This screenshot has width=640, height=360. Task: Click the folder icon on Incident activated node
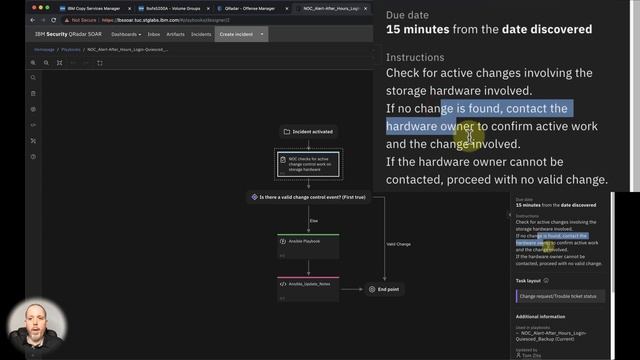click(287, 132)
